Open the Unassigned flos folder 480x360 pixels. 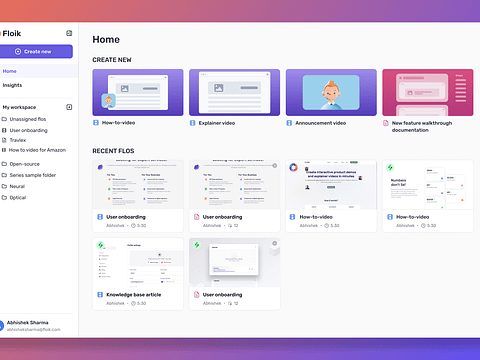click(x=24, y=119)
